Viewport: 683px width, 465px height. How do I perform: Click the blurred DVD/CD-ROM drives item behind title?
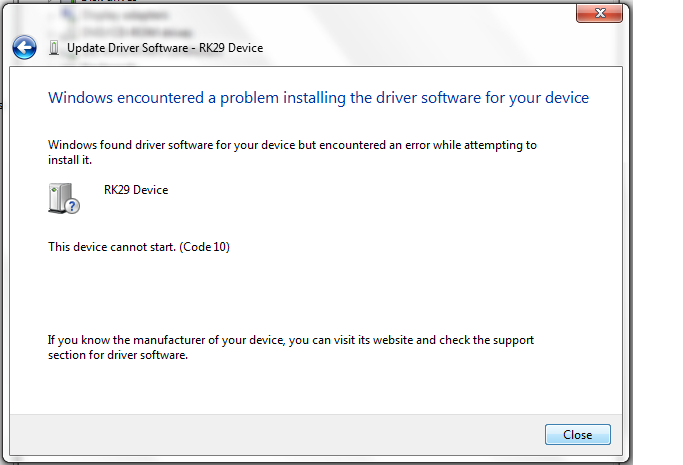point(136,32)
